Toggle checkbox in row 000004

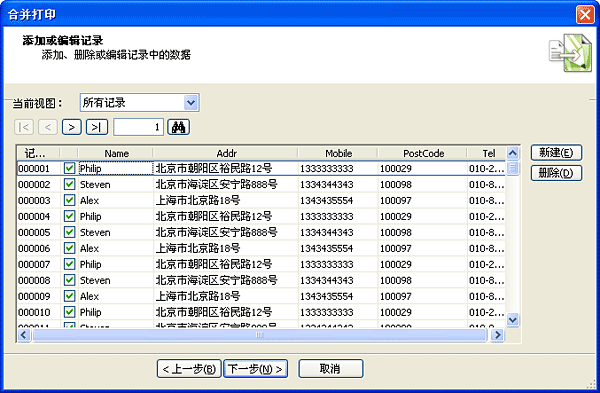click(x=69, y=216)
